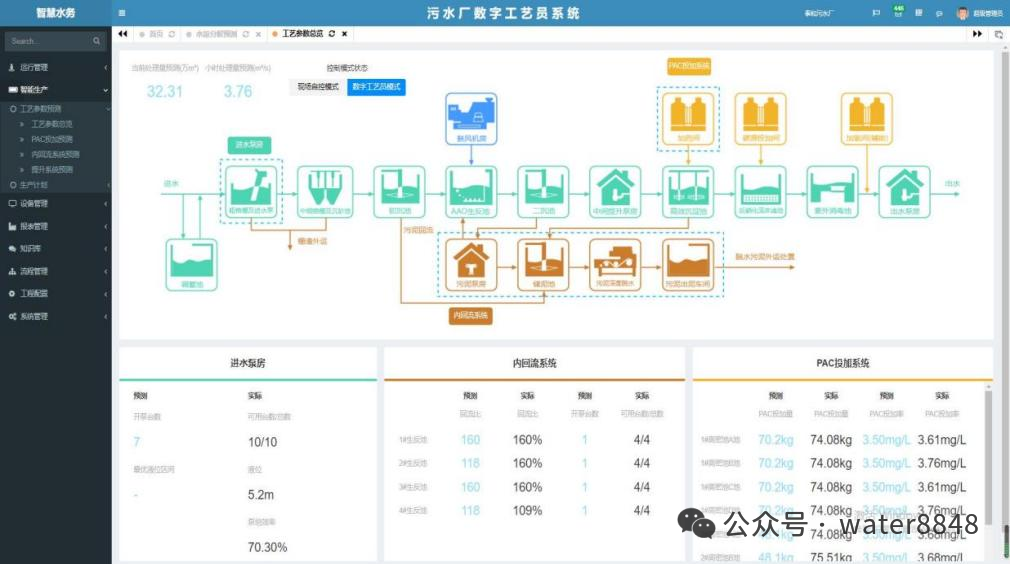Focus the sidebar Search input field
This screenshot has width=1010, height=564.
coord(49,41)
